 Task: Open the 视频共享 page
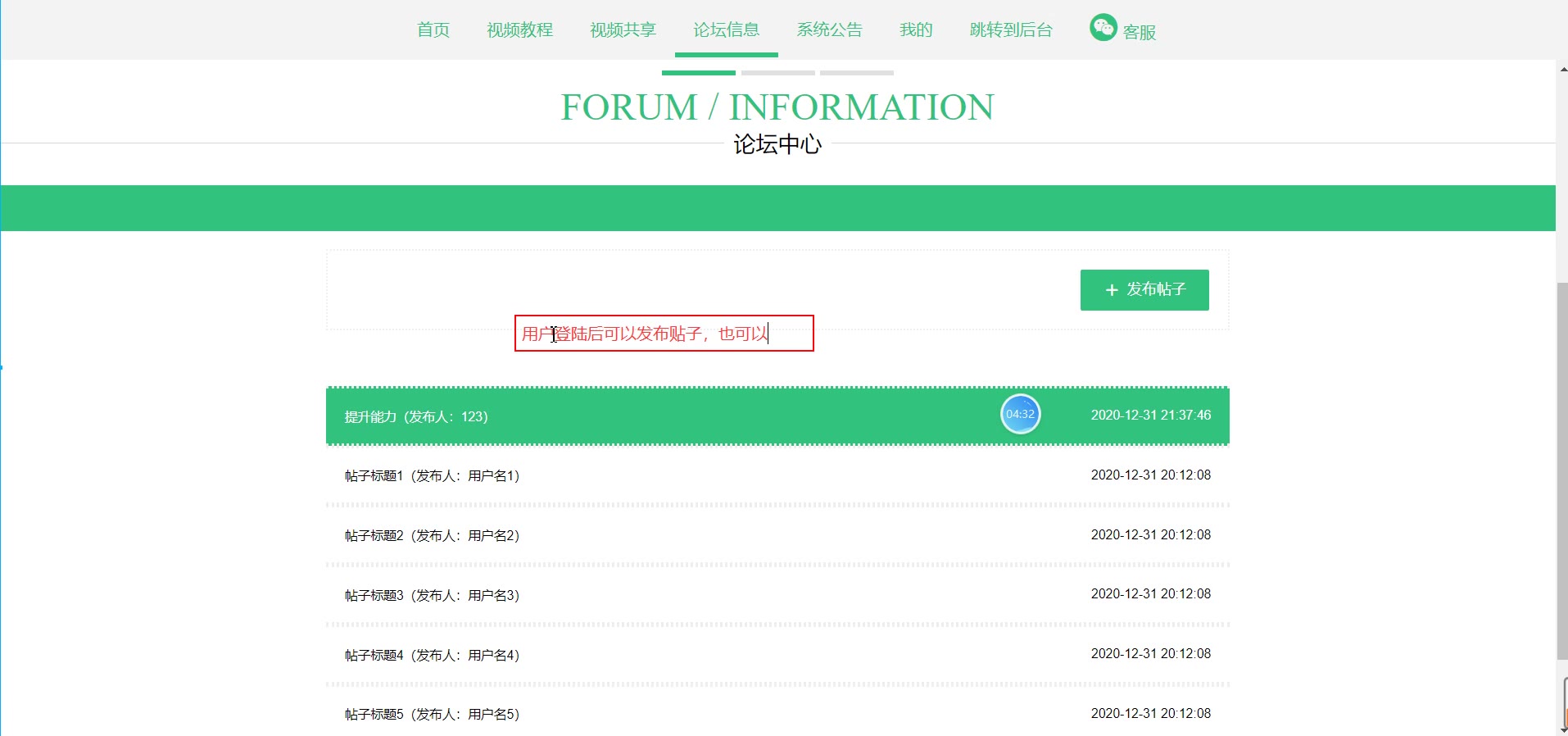click(x=623, y=30)
